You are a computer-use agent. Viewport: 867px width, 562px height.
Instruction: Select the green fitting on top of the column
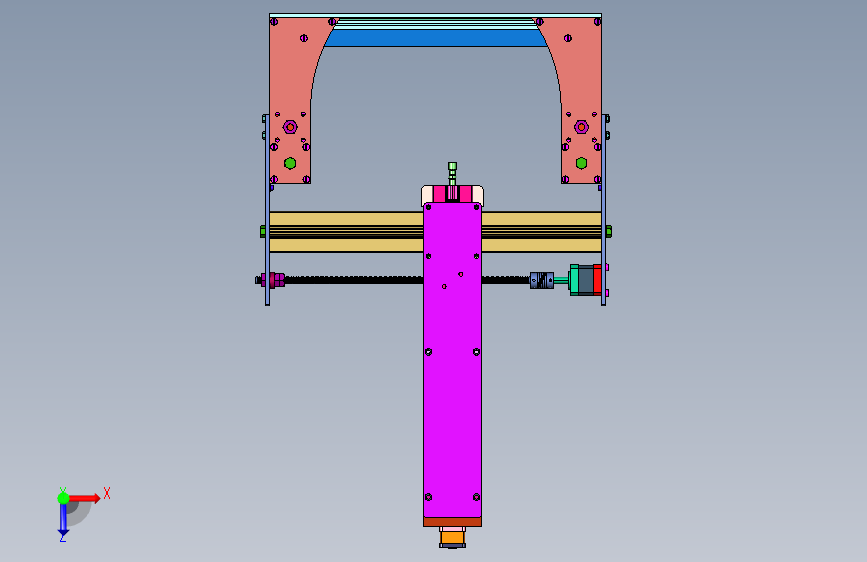[452, 174]
